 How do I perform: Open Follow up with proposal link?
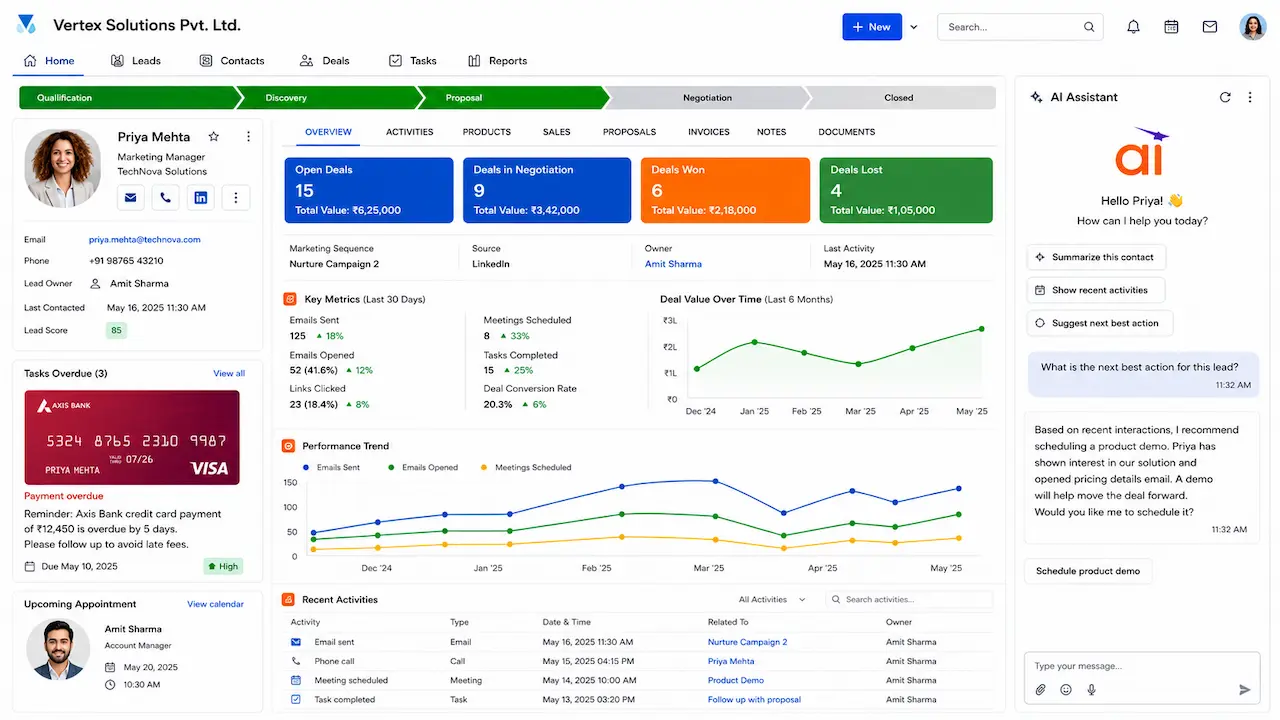coord(754,699)
